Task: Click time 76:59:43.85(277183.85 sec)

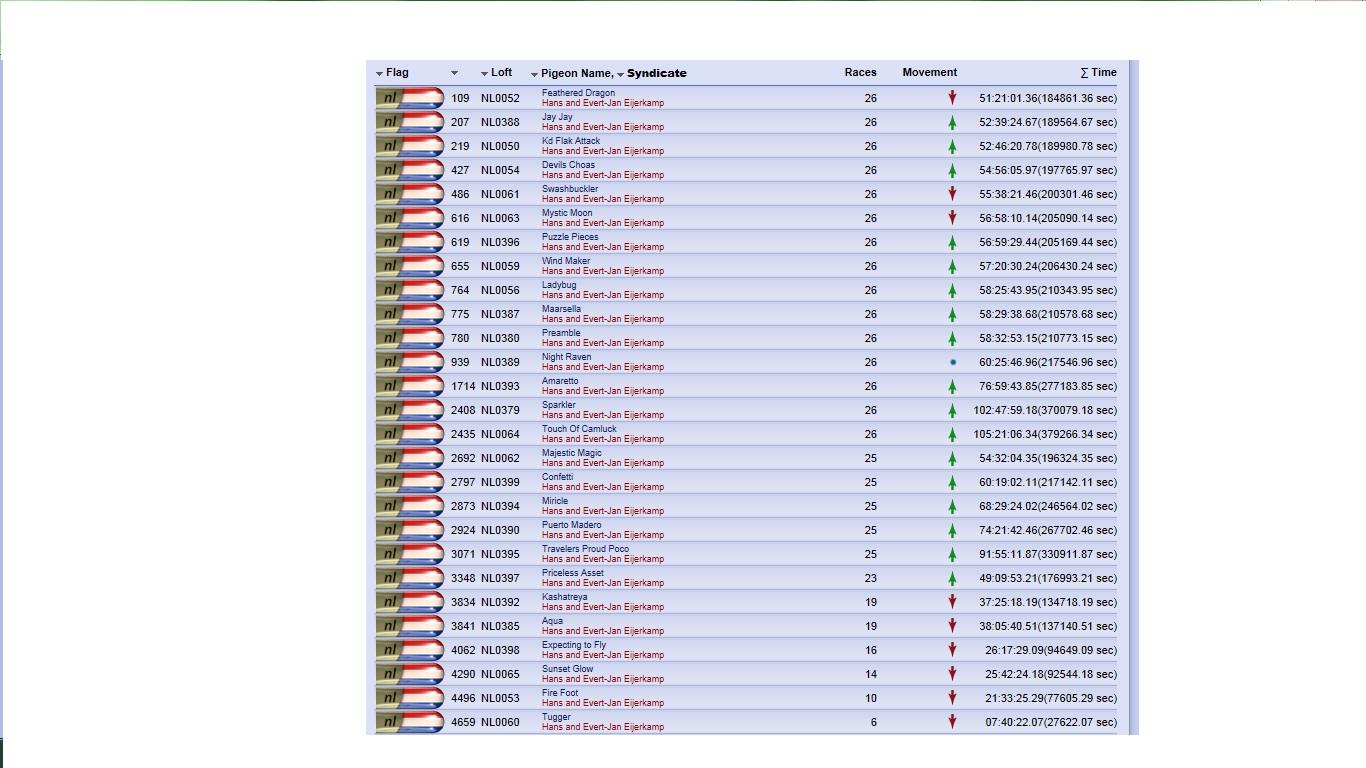Action: point(1048,386)
